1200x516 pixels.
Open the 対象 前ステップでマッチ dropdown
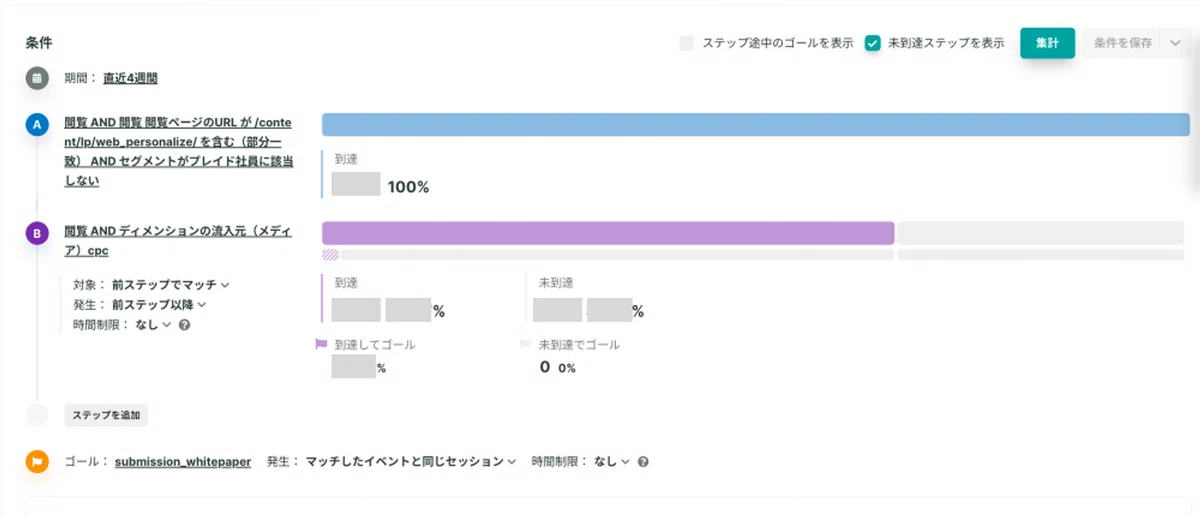tap(171, 285)
